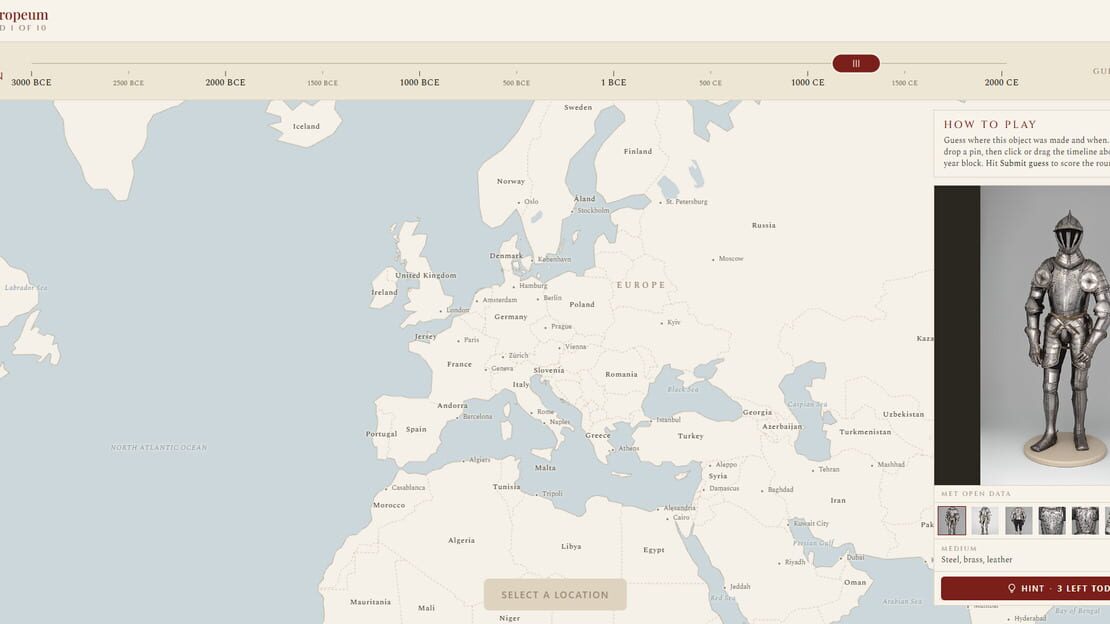Choose the 1500 BCE timeline tick
The height and width of the screenshot is (624, 1110).
coord(322,83)
